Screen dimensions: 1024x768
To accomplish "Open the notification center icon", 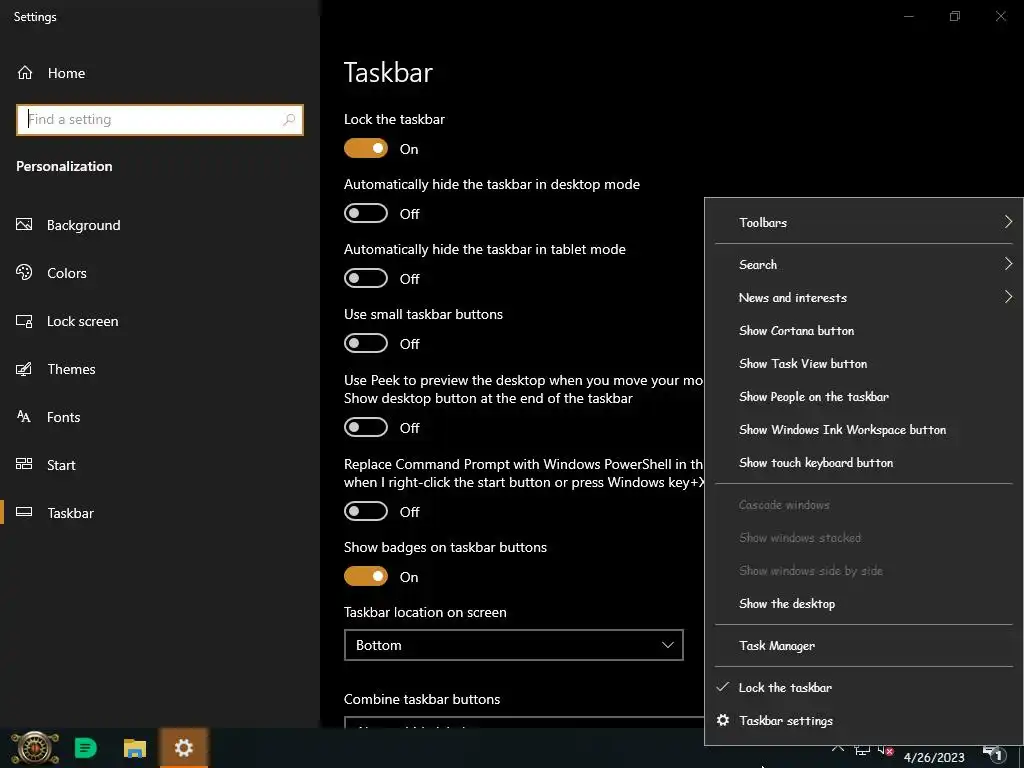I will coord(995,753).
